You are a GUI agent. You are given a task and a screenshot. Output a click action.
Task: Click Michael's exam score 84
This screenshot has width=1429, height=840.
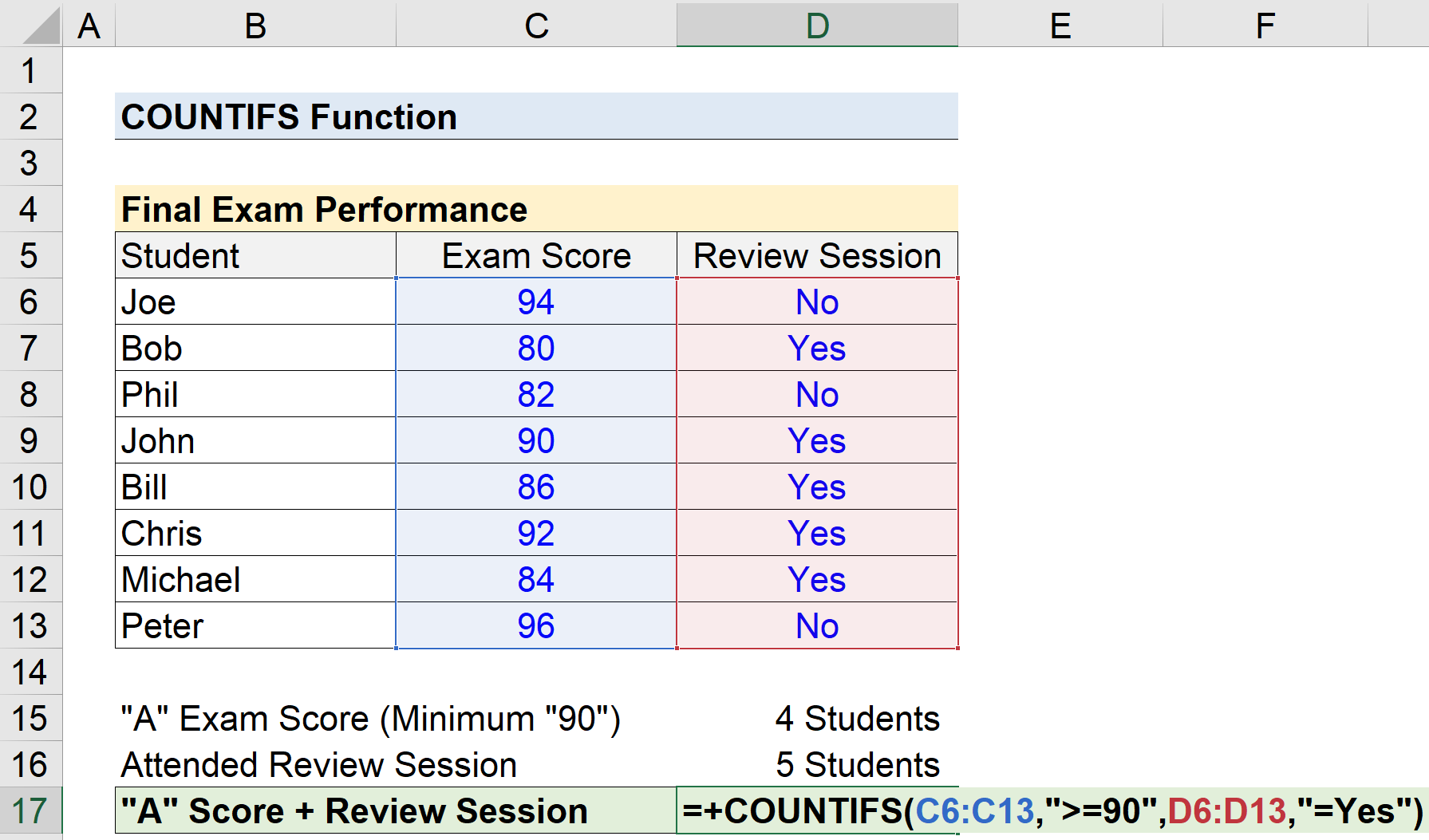pos(536,579)
